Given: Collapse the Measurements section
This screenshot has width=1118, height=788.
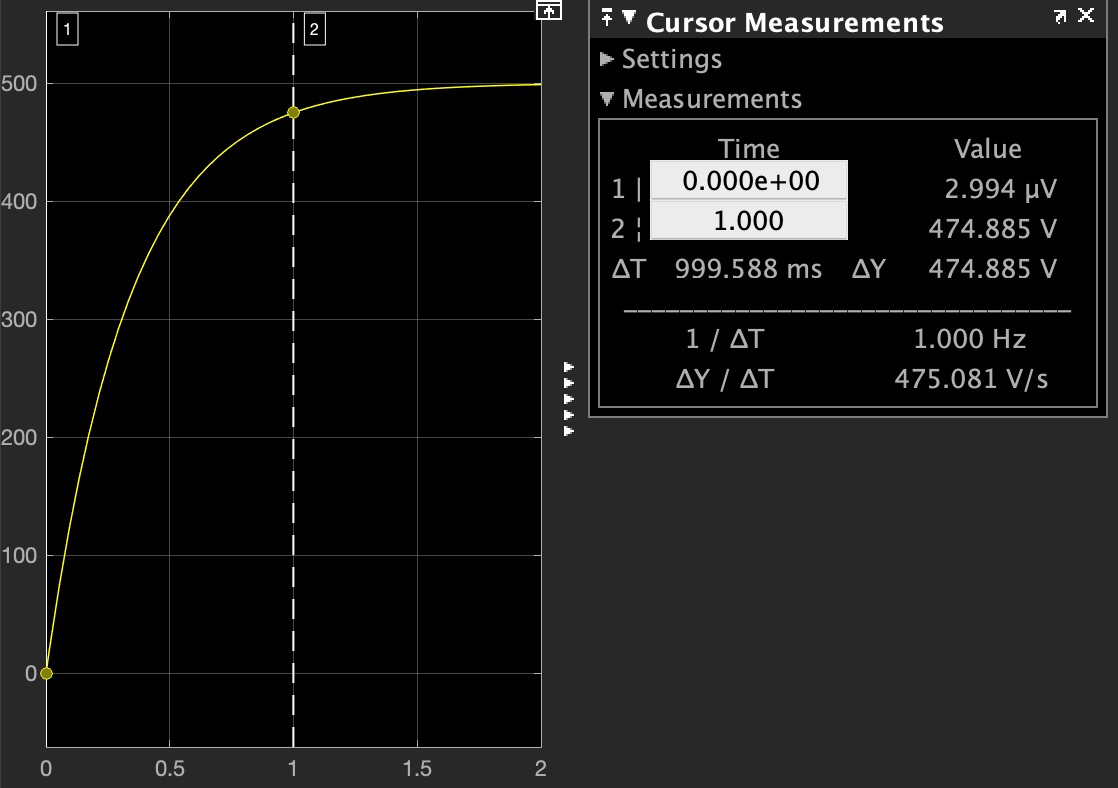Looking at the screenshot, I should point(607,98).
